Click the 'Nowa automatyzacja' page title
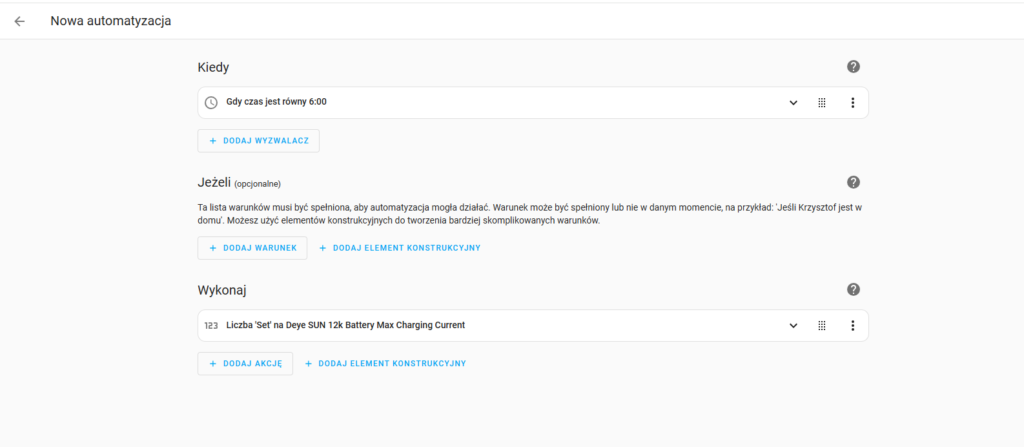Screen dimensions: 1024x447 click(110, 21)
